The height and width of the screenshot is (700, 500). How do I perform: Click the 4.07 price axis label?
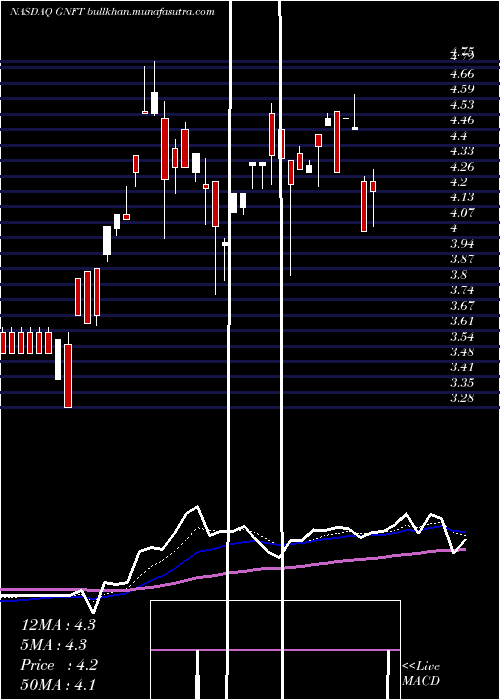pos(462,213)
